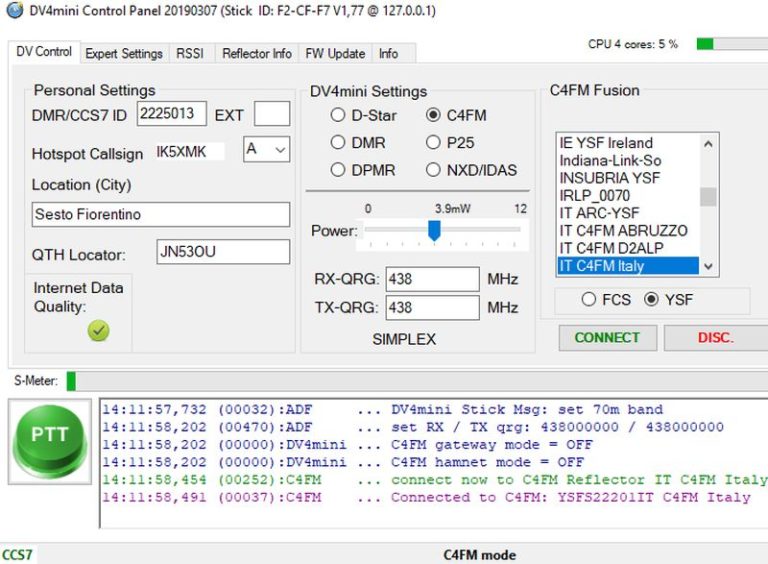Click the RX-QRG frequency field
The width and height of the screenshot is (768, 564).
432,279
